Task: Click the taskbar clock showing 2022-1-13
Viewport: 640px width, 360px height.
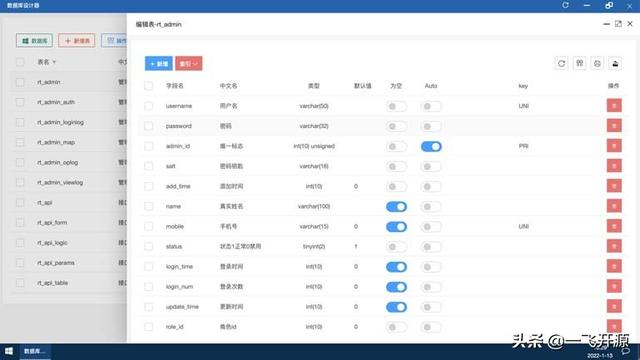Action: [600, 352]
